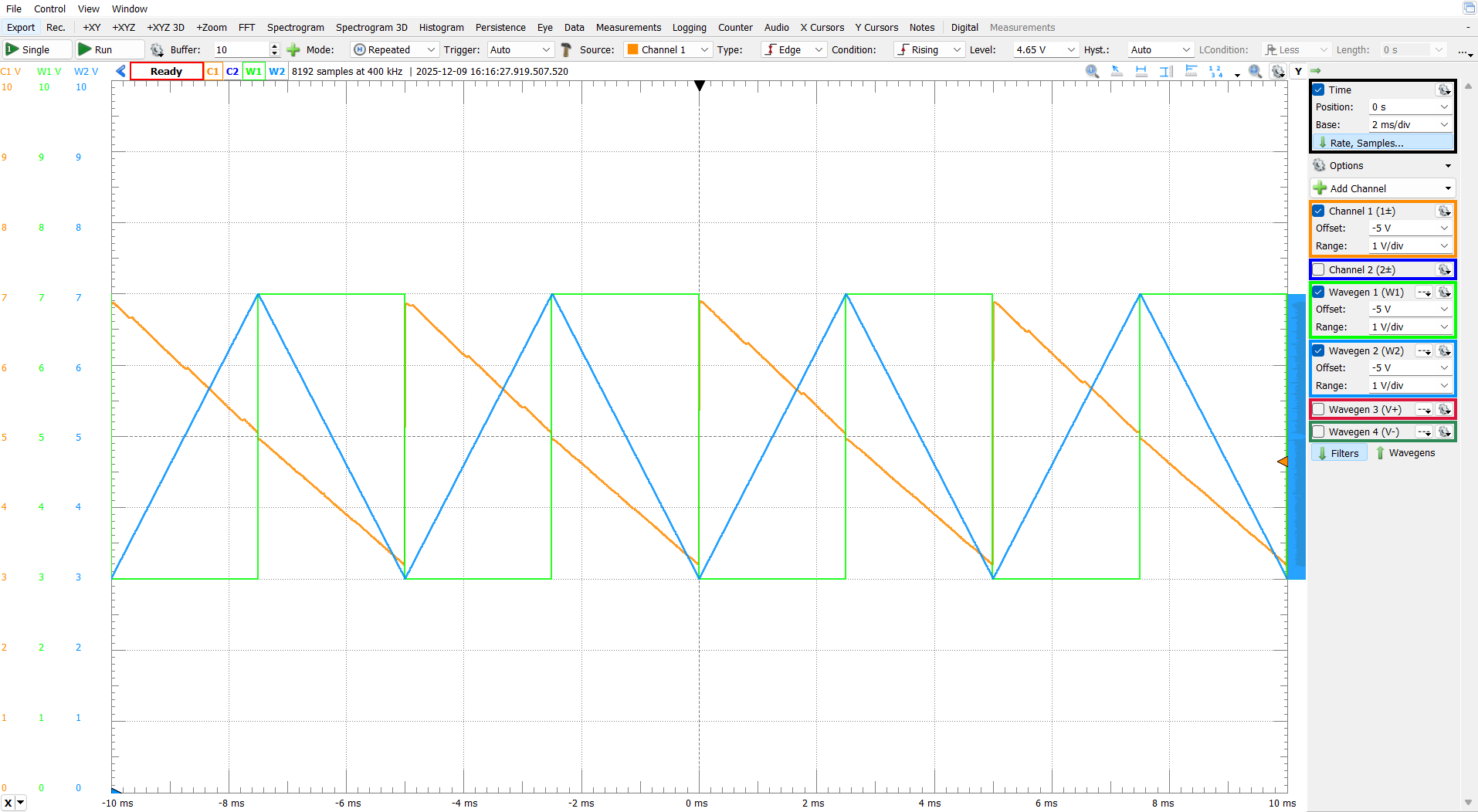Click the trigger hammer icon
The width and height of the screenshot is (1478, 812).
[x=566, y=50]
